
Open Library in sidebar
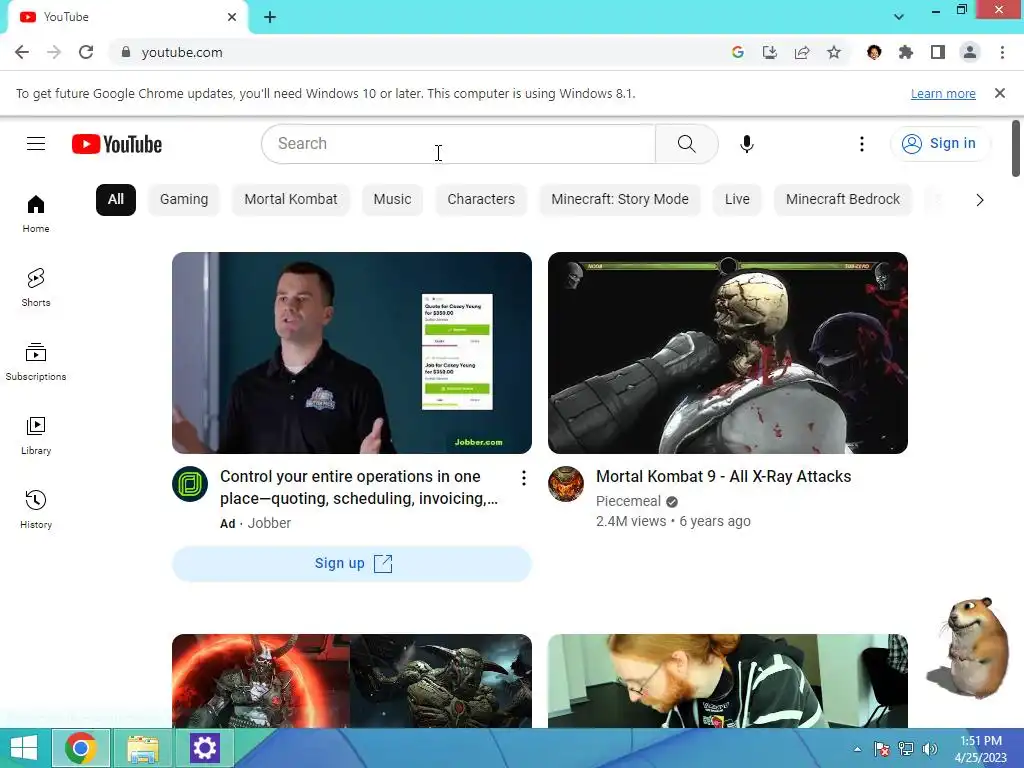[36, 436]
